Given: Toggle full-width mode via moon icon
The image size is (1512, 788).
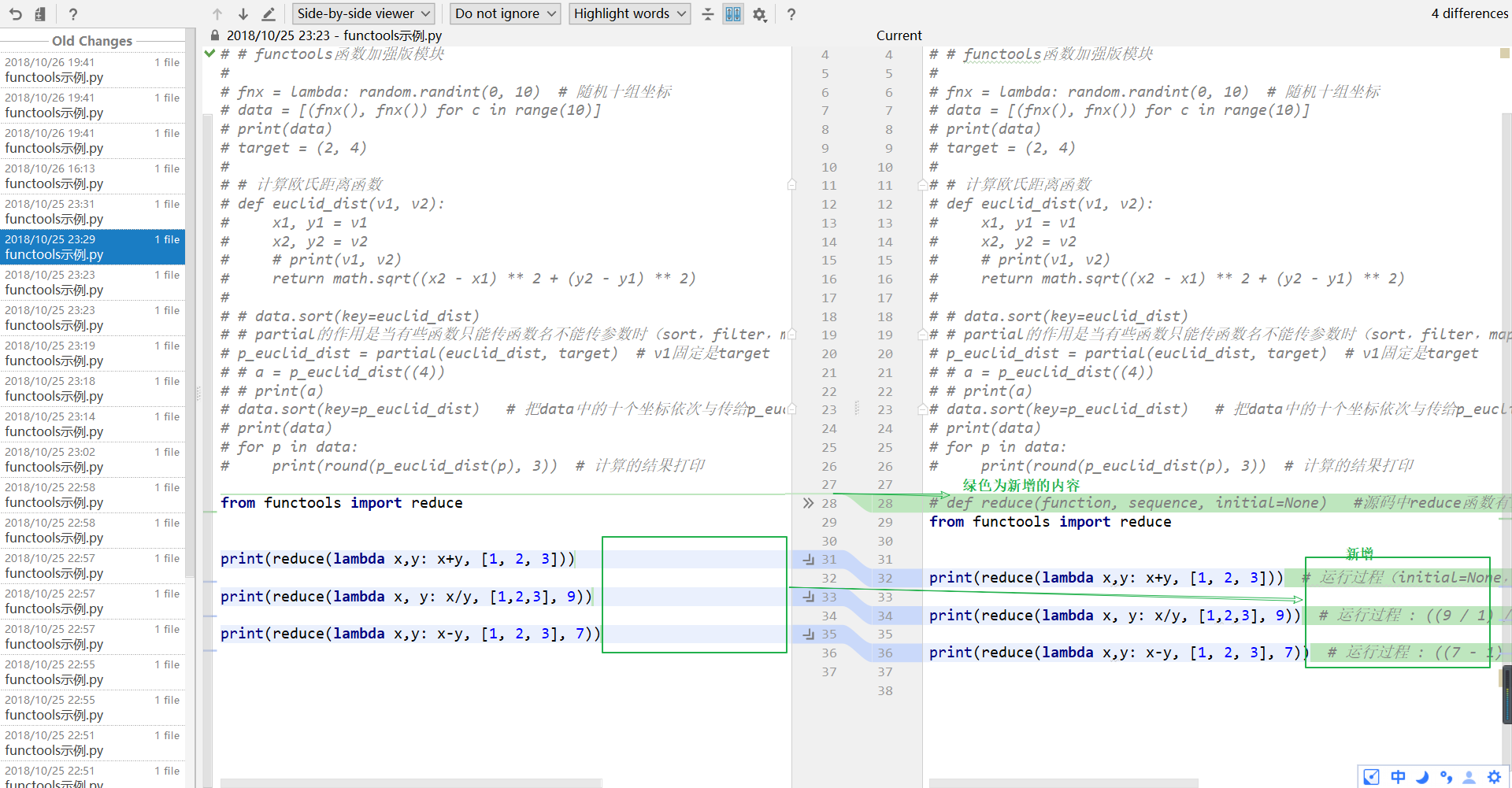Looking at the screenshot, I should tap(1422, 777).
